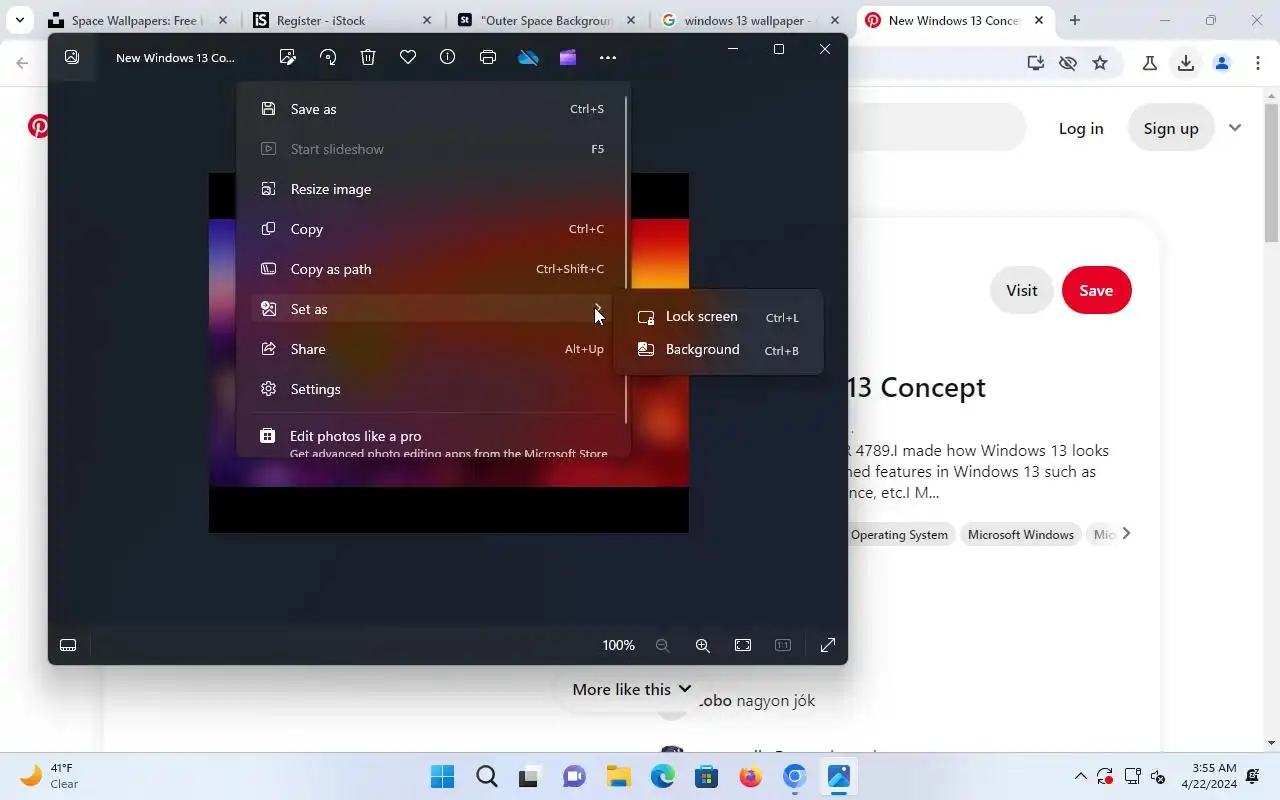
Task: Click the browser back arrow
Action: coord(22,63)
